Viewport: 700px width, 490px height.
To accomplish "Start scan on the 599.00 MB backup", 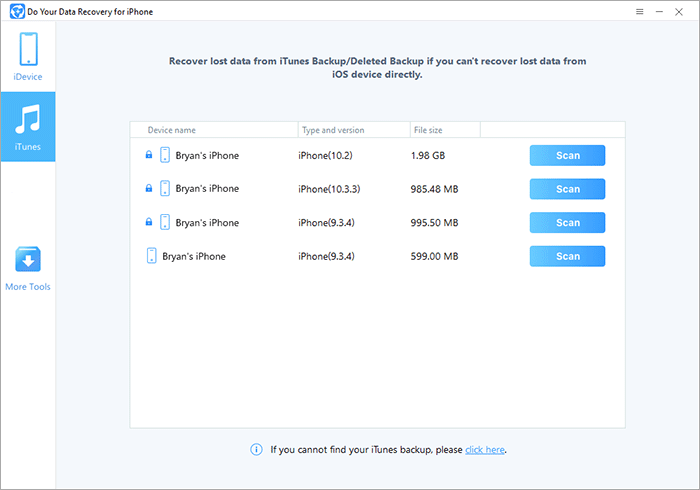I will pos(567,256).
